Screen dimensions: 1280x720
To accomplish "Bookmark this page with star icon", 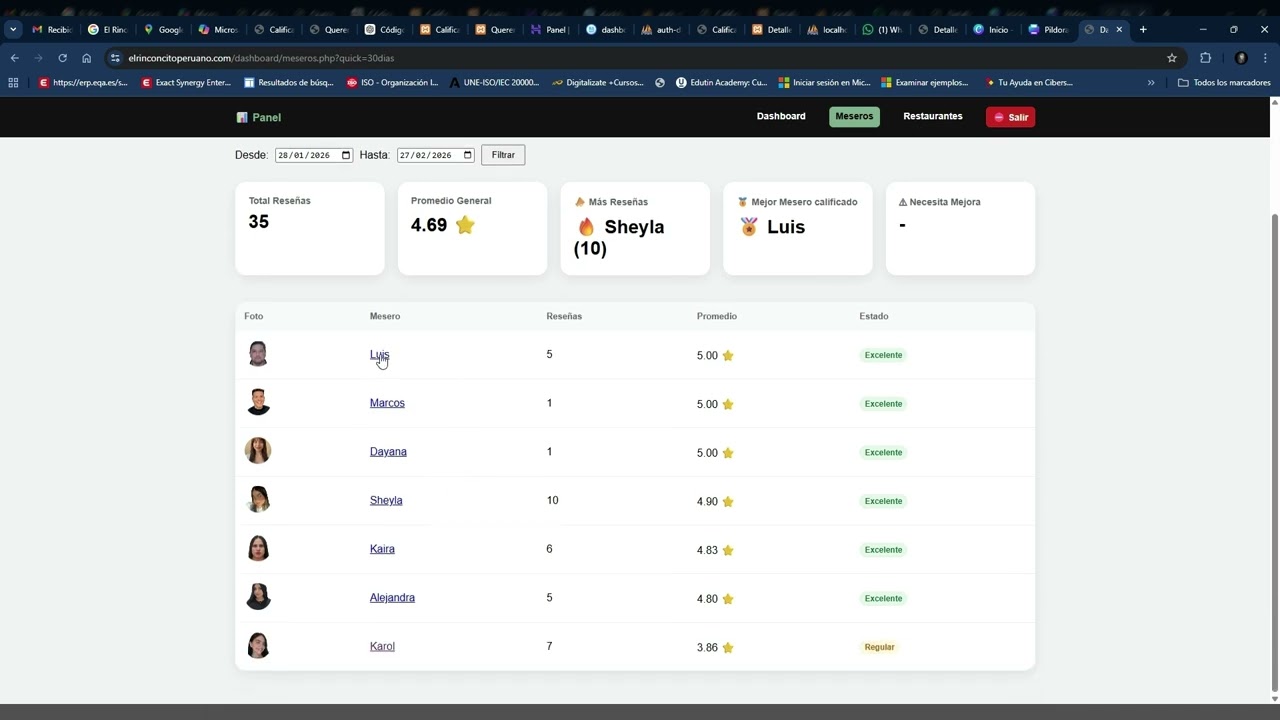I will [1172, 58].
